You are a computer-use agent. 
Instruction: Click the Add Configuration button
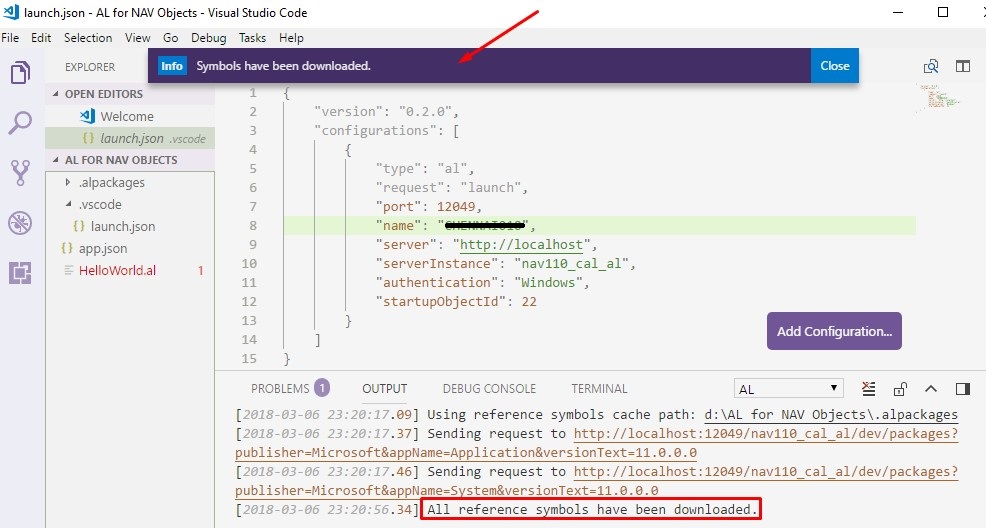click(834, 331)
